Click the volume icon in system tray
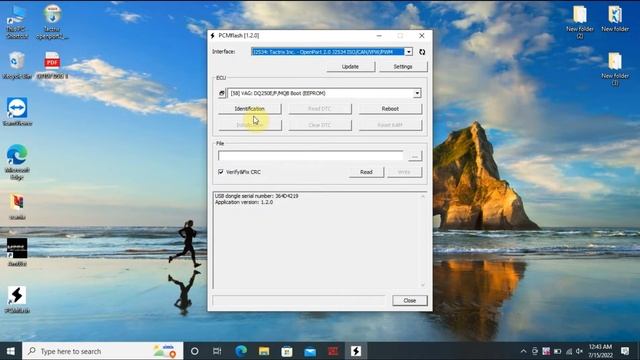This screenshot has height=360, width=640. click(579, 351)
